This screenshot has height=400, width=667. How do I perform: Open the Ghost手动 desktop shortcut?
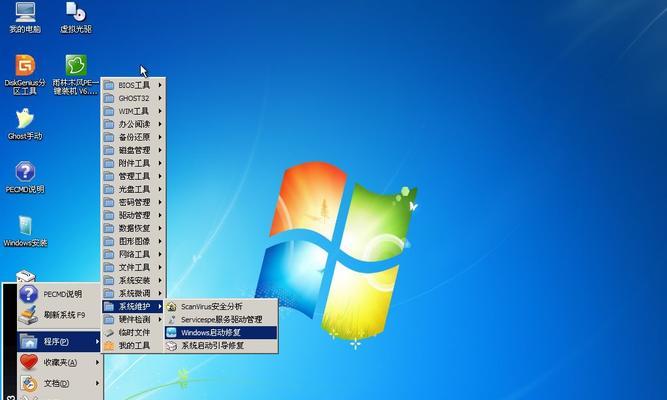pos(25,124)
